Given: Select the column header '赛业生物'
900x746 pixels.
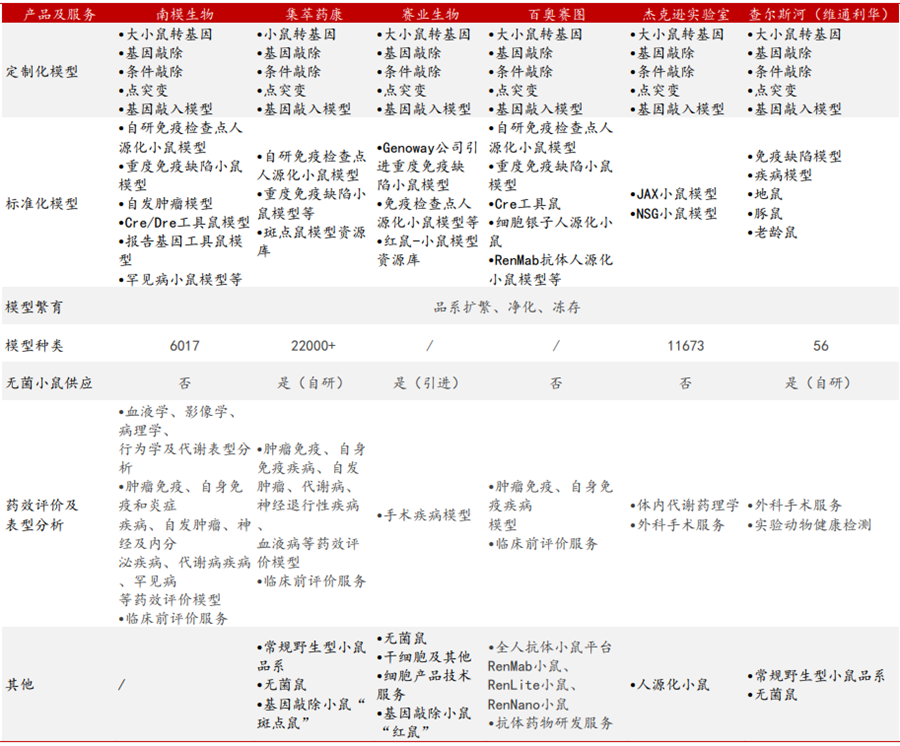Looking at the screenshot, I should coord(430,14).
